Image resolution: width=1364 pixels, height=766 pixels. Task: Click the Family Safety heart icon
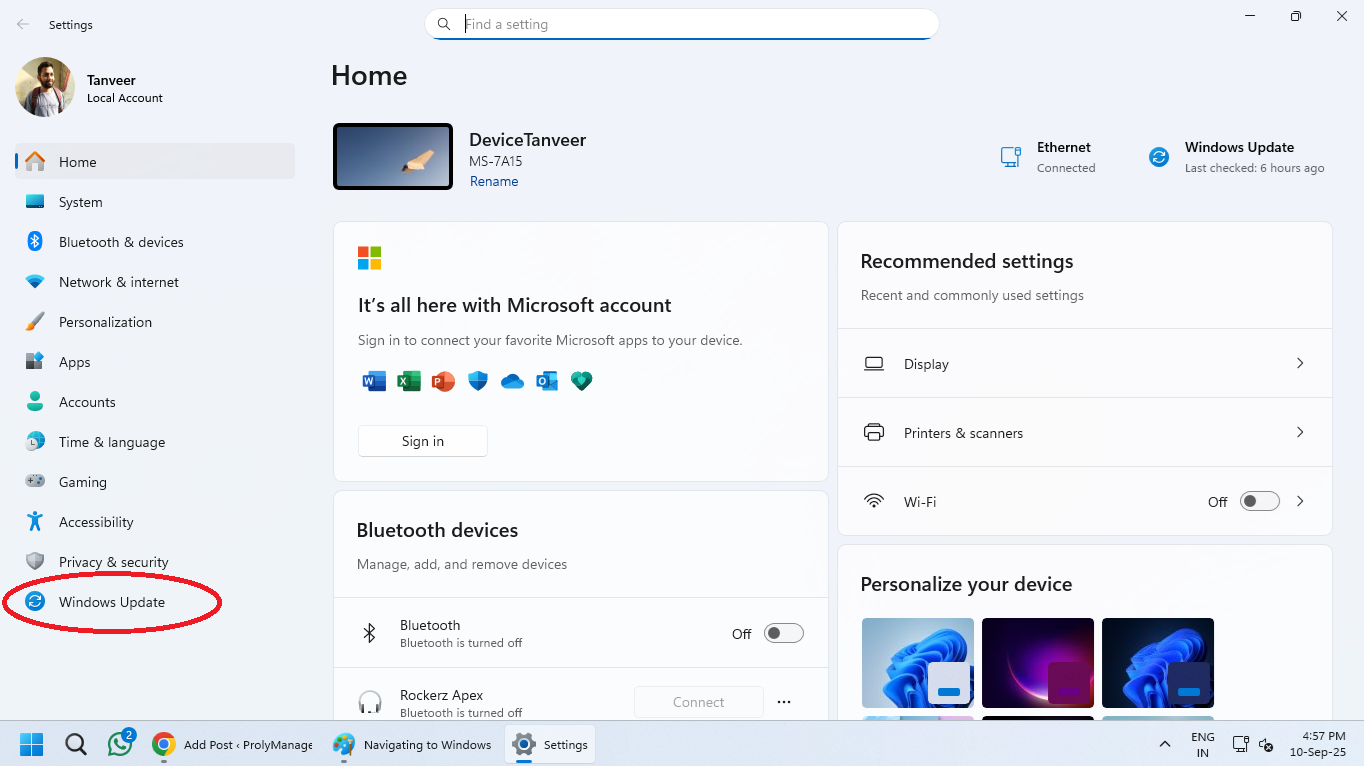click(x=581, y=380)
